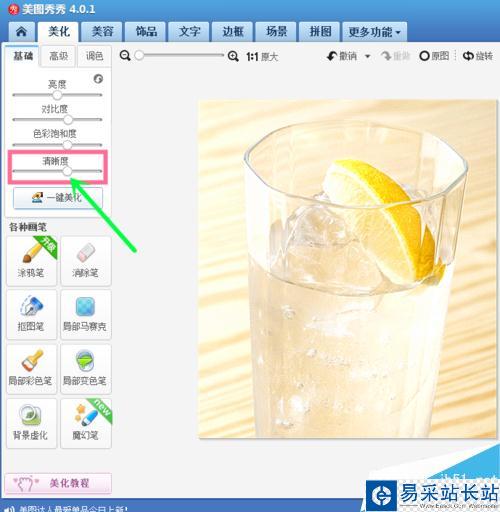Screen dimensions: 500x512
Task: Click the zoom in magnifier icon
Action: tap(233, 56)
